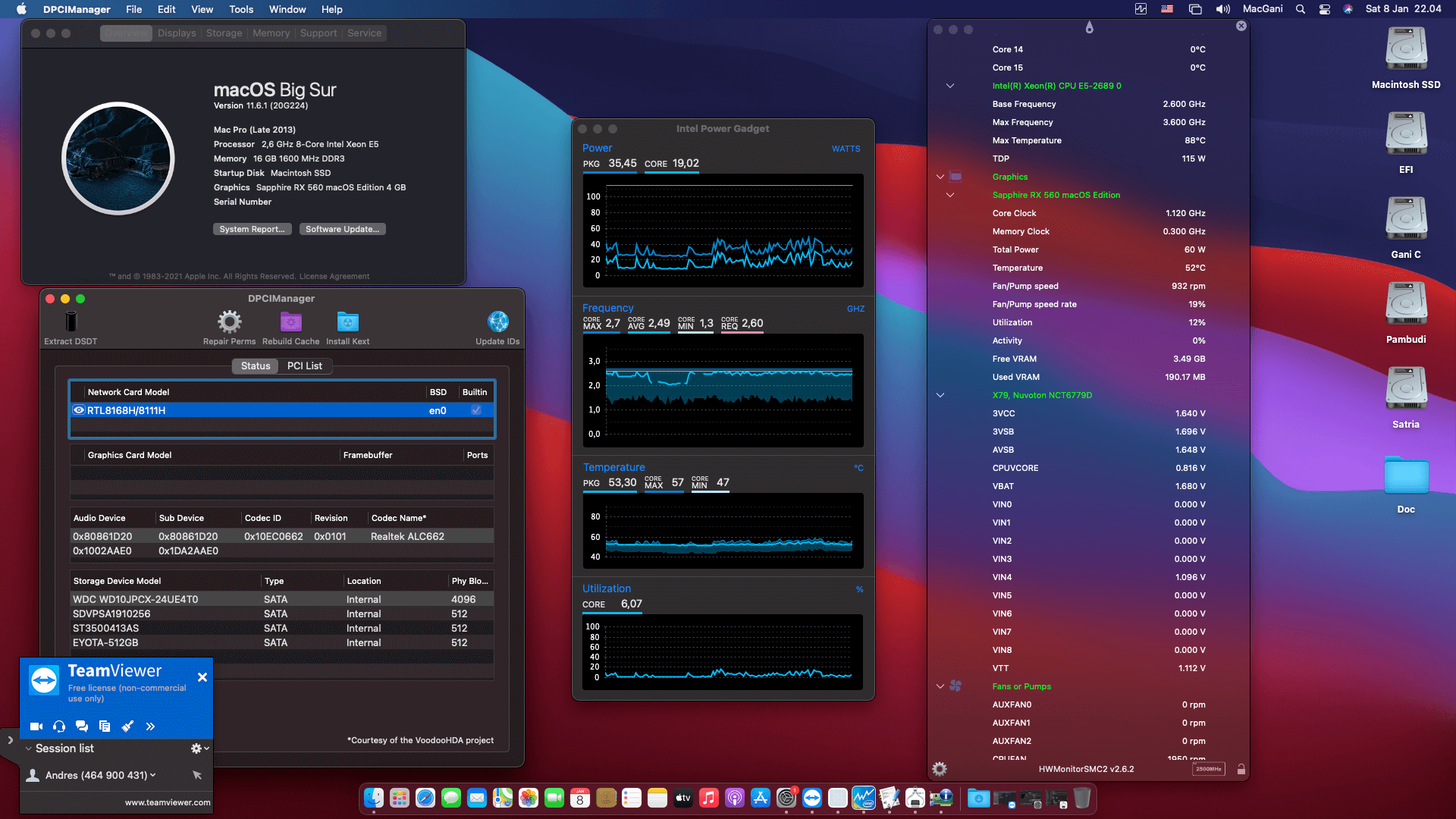Start video in TeamViewer panel

pos(36,726)
